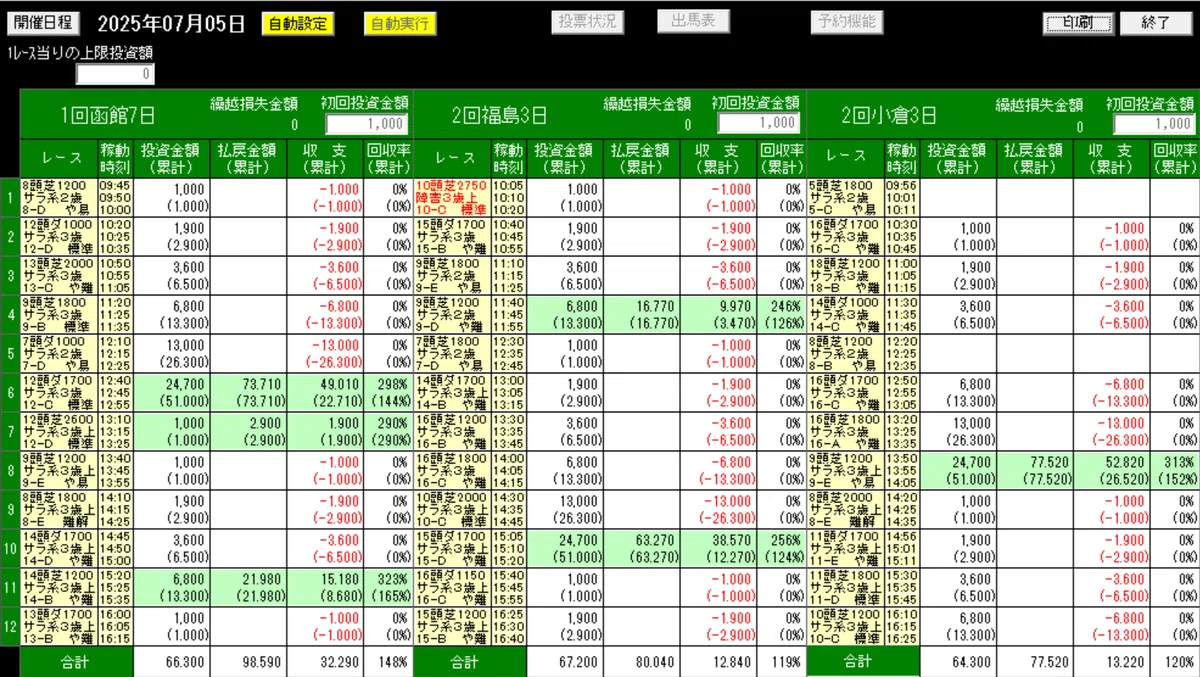Open the 出馬表 race card
The width and height of the screenshot is (1200, 677).
click(693, 22)
